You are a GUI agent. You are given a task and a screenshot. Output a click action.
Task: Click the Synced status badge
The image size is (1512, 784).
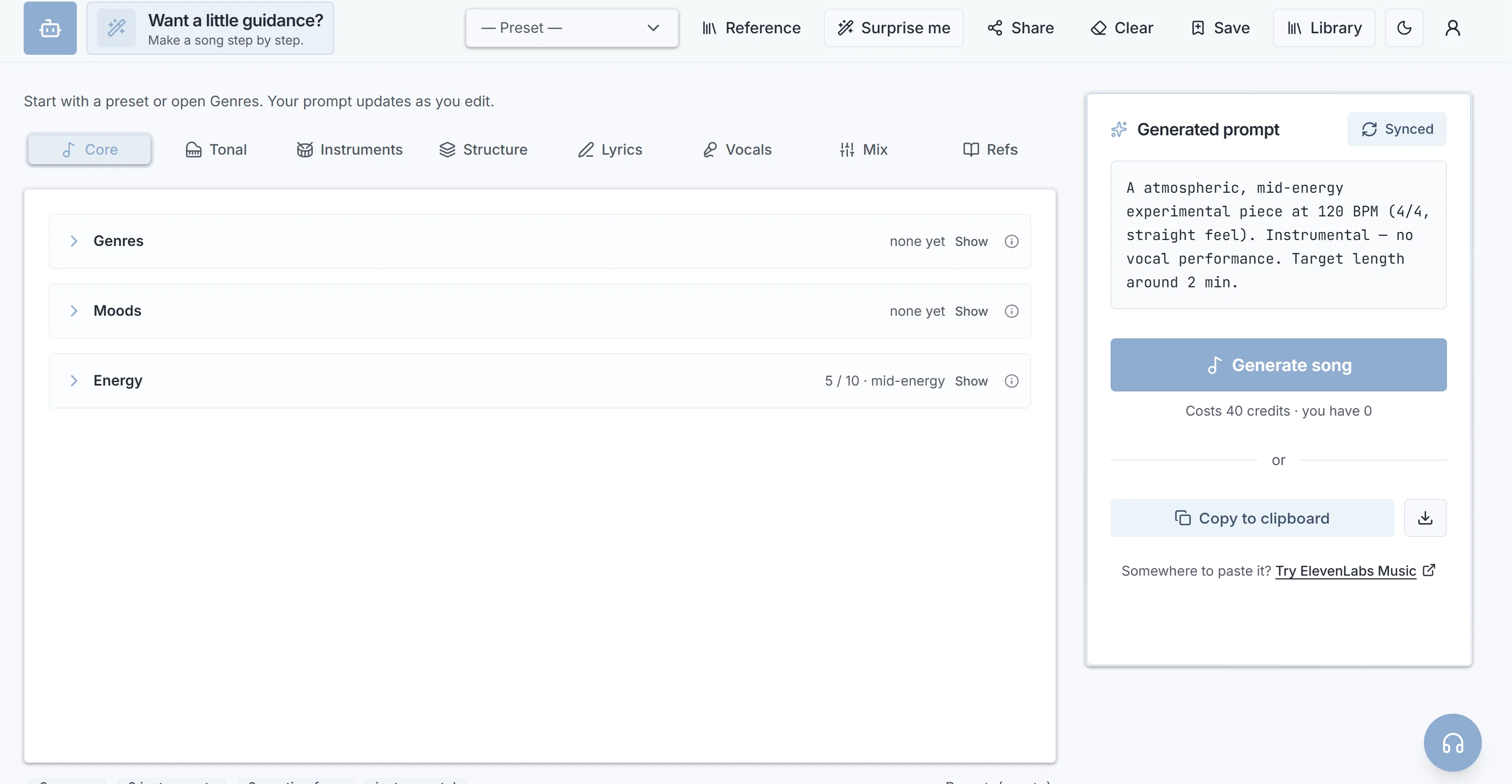(x=1397, y=129)
